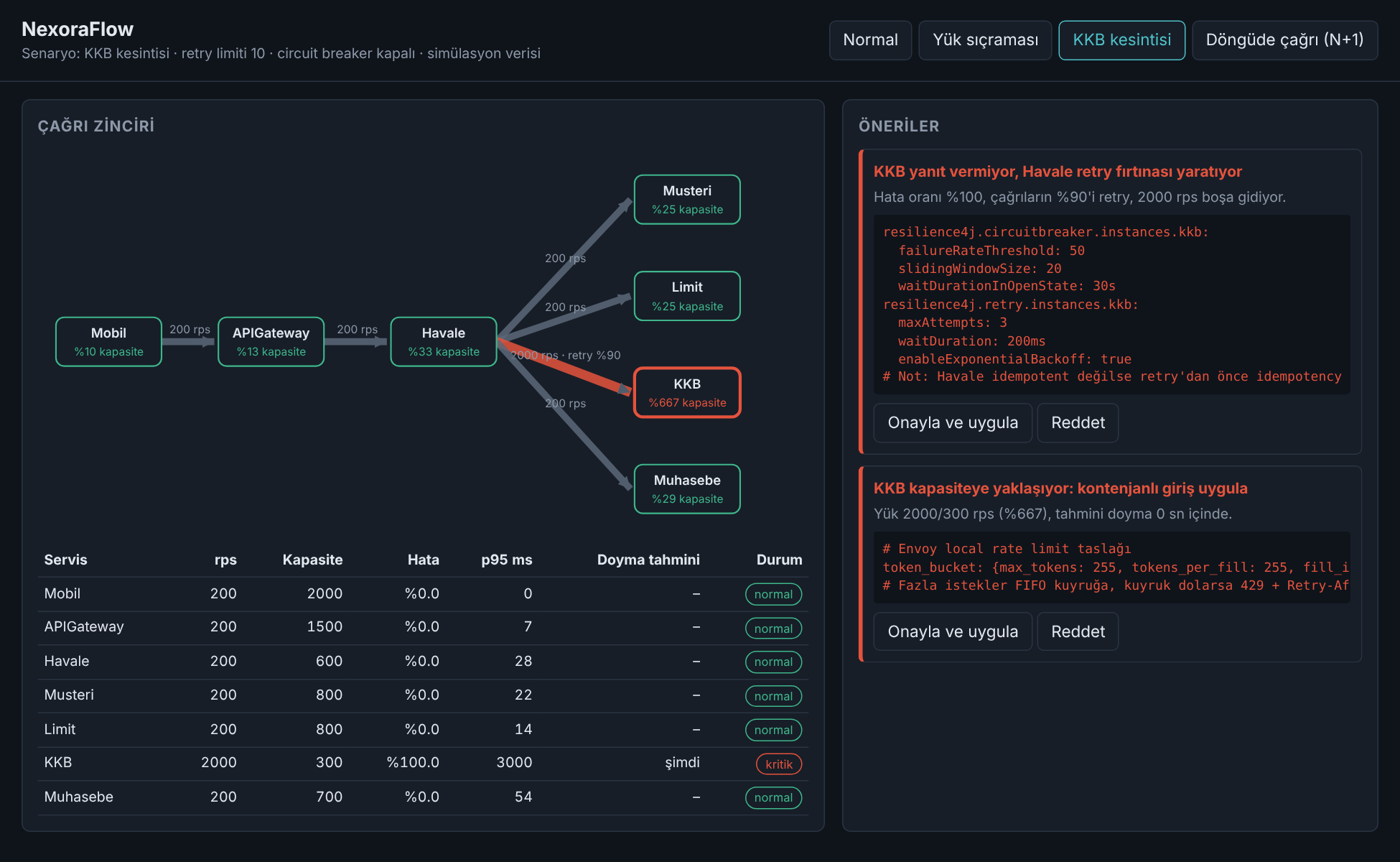Viewport: 1400px width, 862px height.
Task: Select the Yük sıçraması scenario
Action: (985, 40)
